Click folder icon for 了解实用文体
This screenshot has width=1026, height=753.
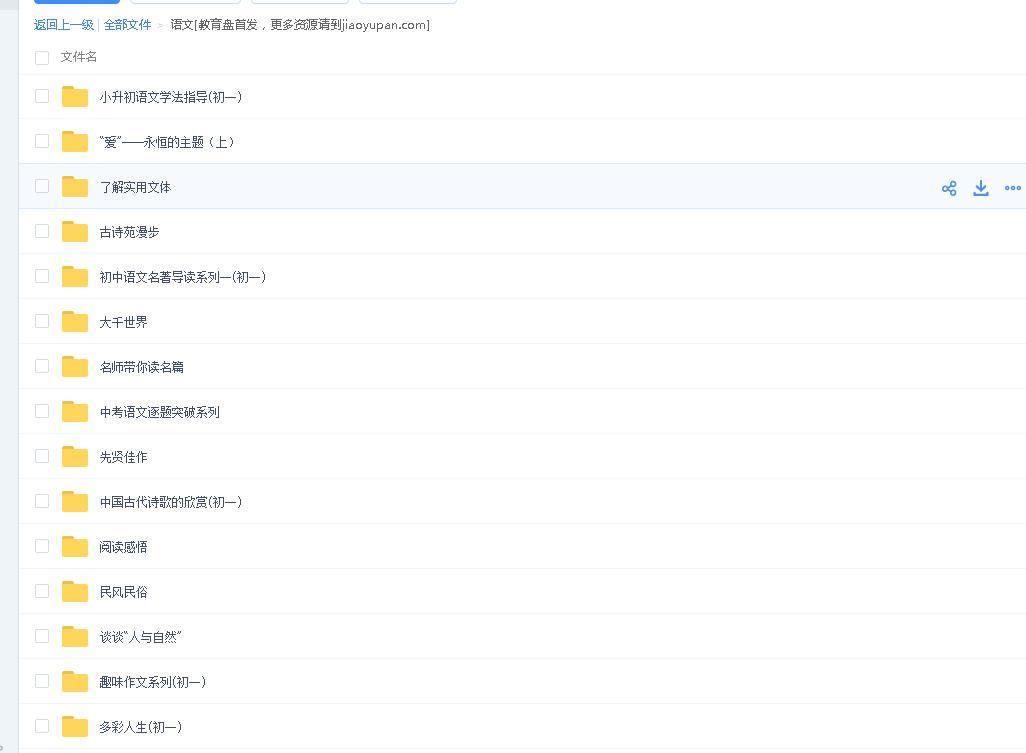coord(75,187)
